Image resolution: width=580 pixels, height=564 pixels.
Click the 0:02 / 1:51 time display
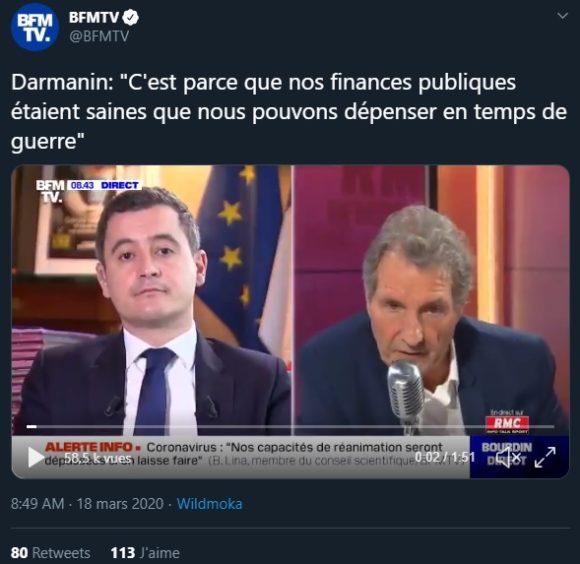445,457
